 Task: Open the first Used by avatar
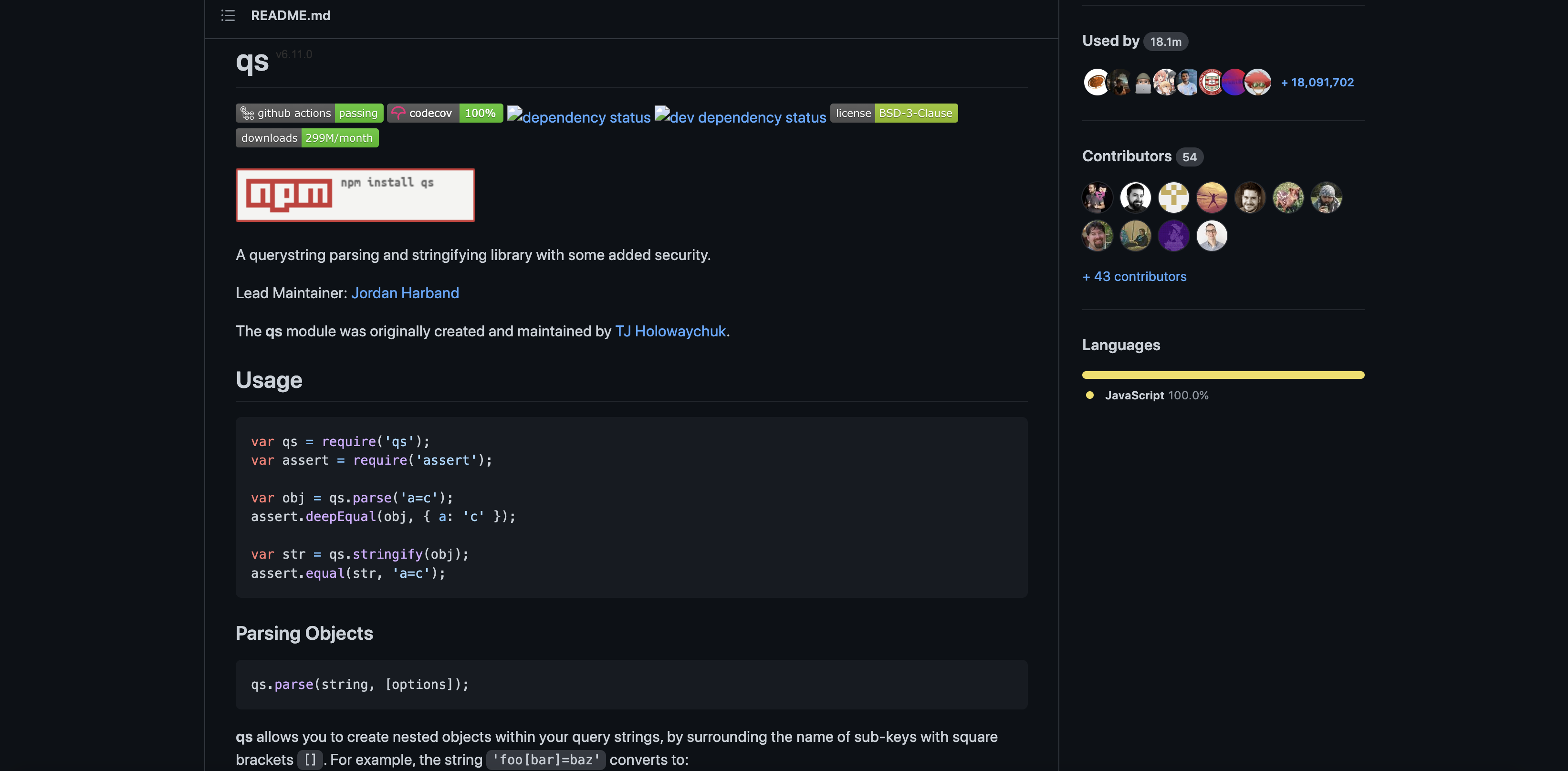pos(1096,82)
